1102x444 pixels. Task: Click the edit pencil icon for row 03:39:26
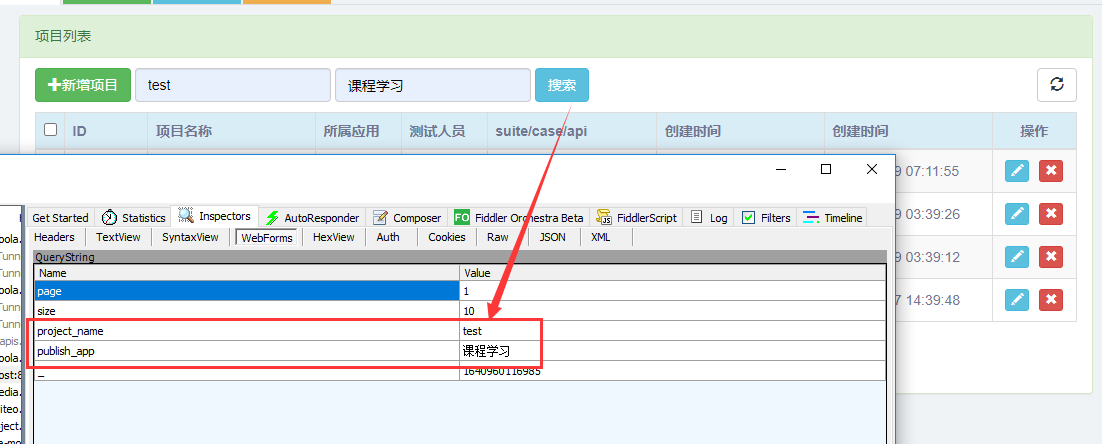pos(1016,214)
